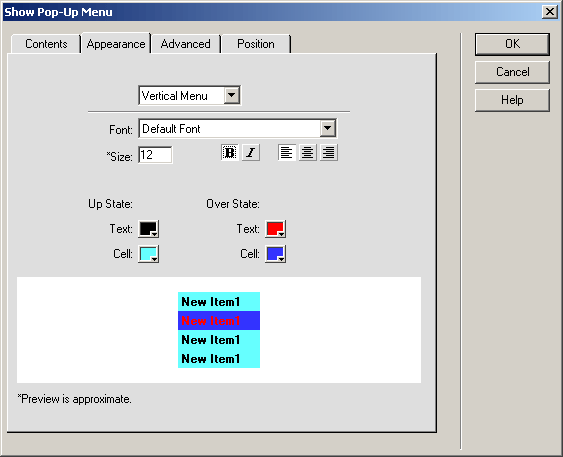Expand the Default Font dropdown arrow
563x457 pixels.
point(327,129)
